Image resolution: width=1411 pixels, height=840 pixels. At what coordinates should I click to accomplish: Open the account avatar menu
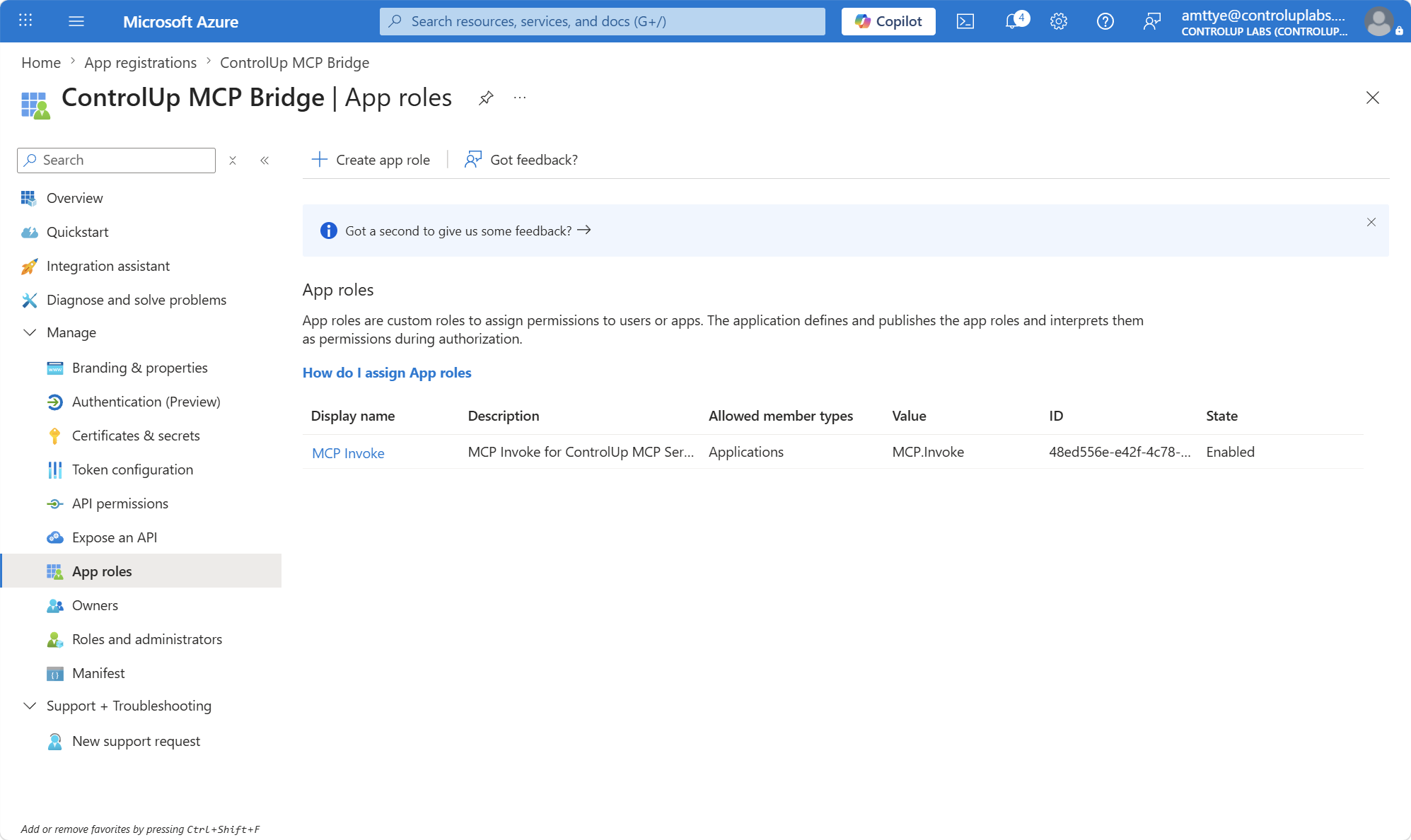1379,21
